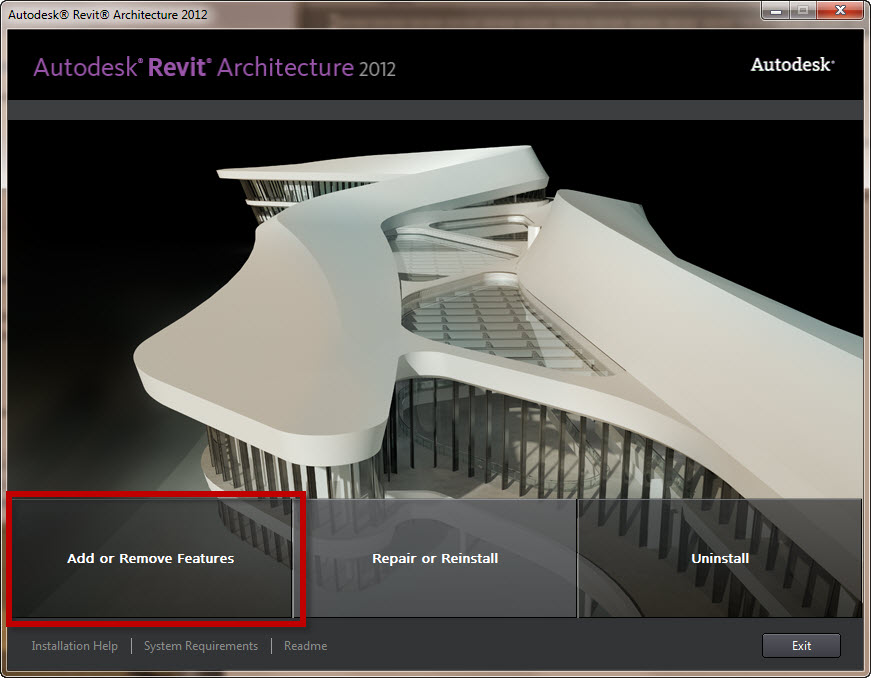The height and width of the screenshot is (678, 871).
Task: Open the Readme document
Action: 305,645
